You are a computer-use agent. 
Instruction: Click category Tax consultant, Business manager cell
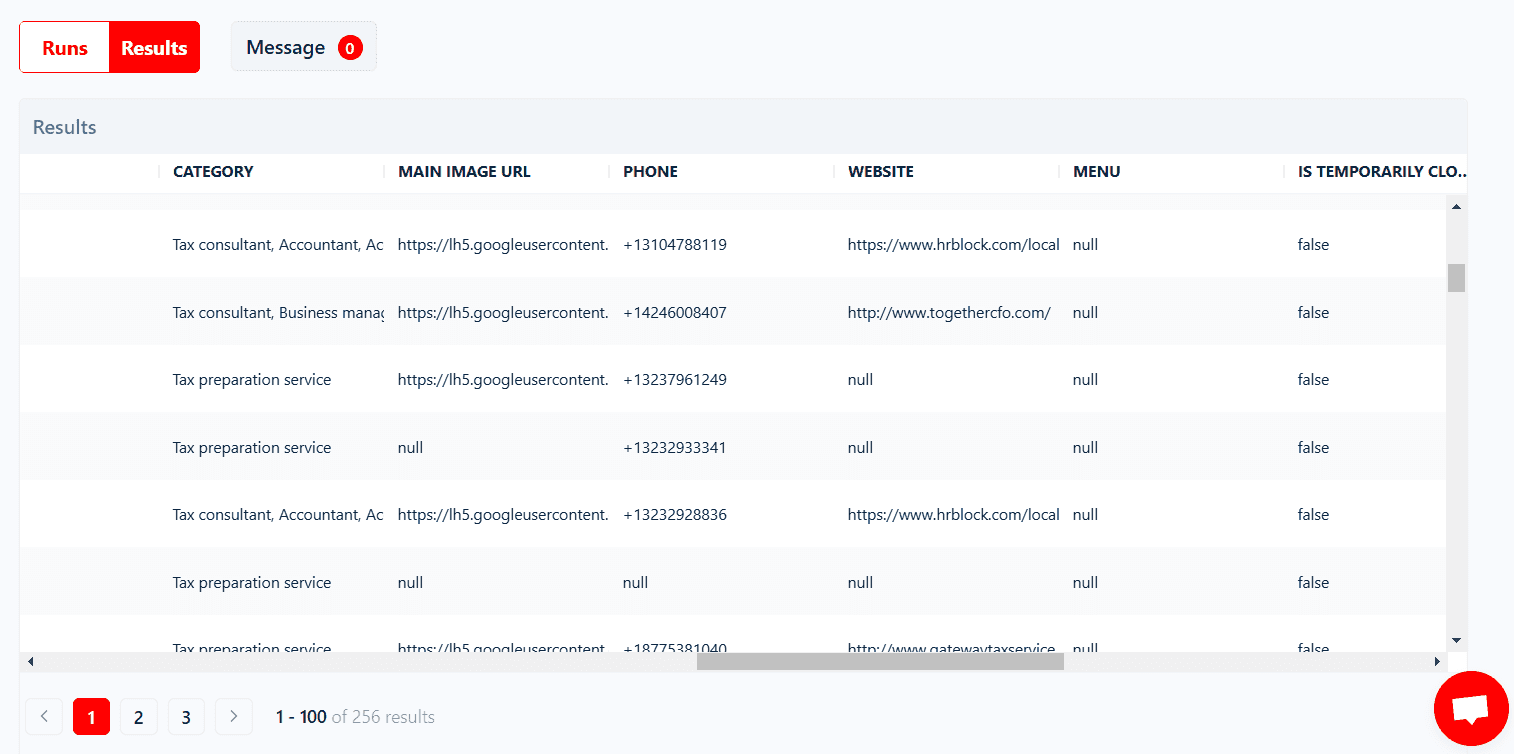click(278, 313)
